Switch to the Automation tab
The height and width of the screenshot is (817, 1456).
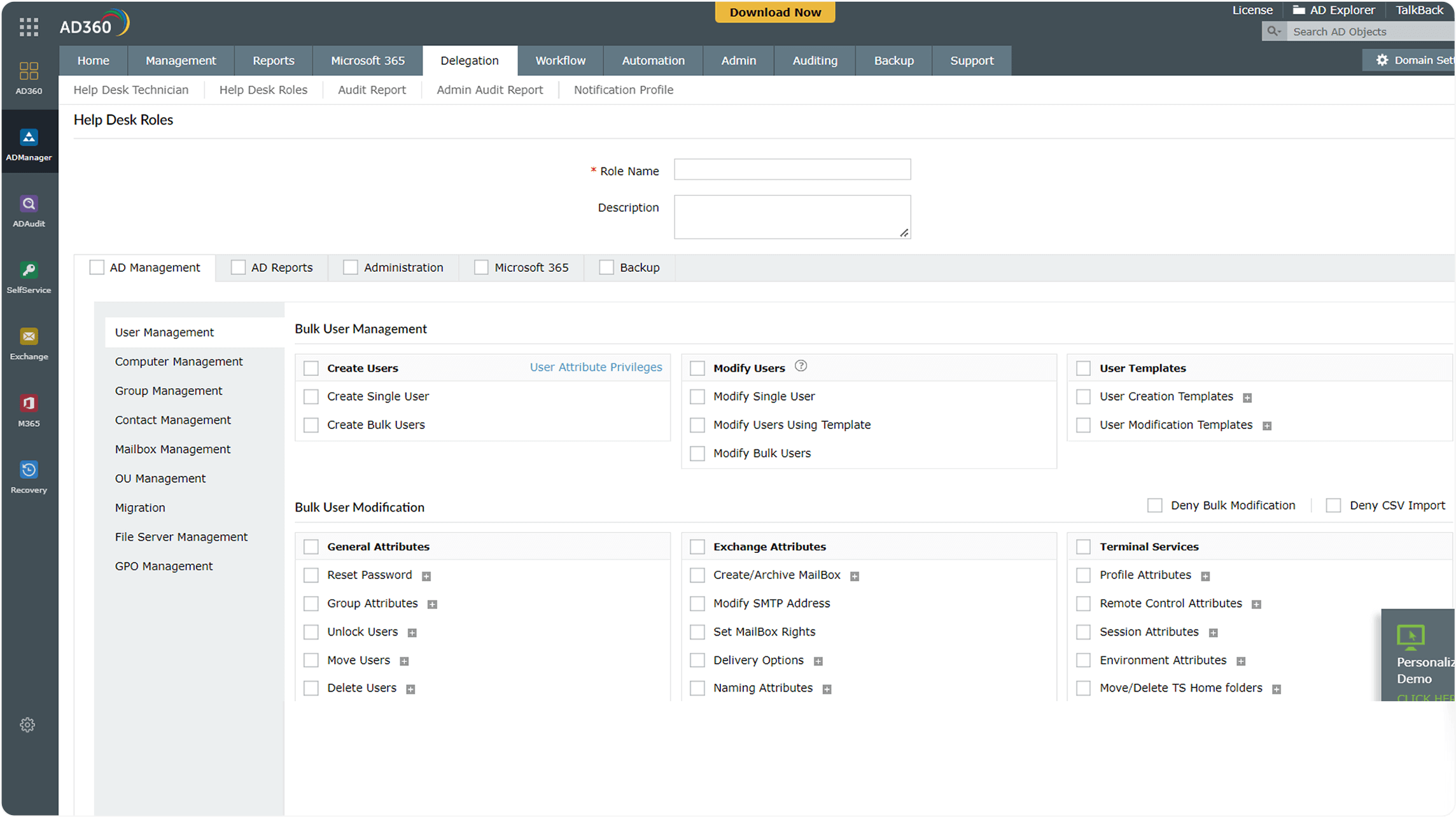[653, 60]
